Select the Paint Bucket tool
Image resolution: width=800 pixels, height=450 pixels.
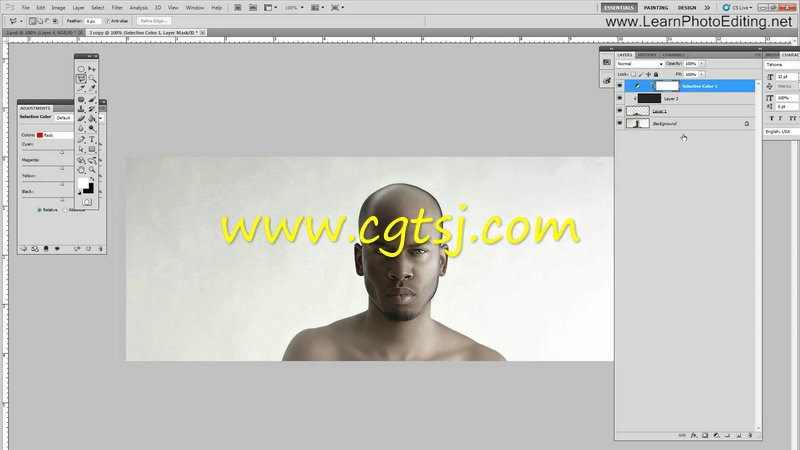[92, 118]
